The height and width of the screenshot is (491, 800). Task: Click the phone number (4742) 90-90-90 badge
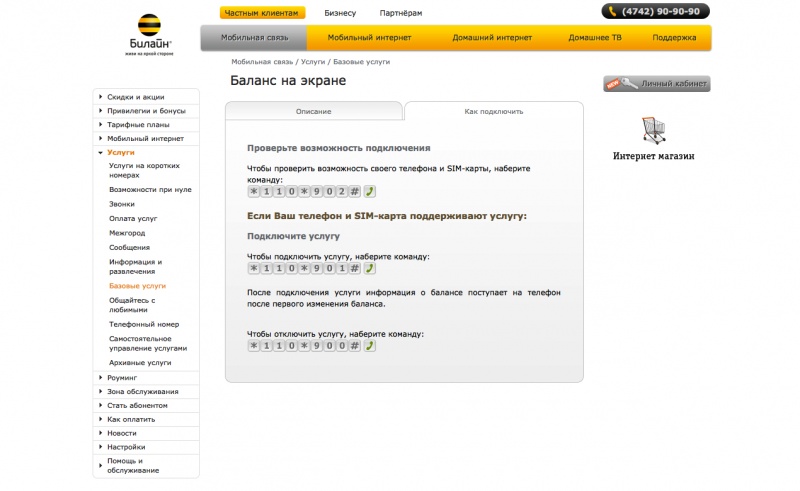655,11
